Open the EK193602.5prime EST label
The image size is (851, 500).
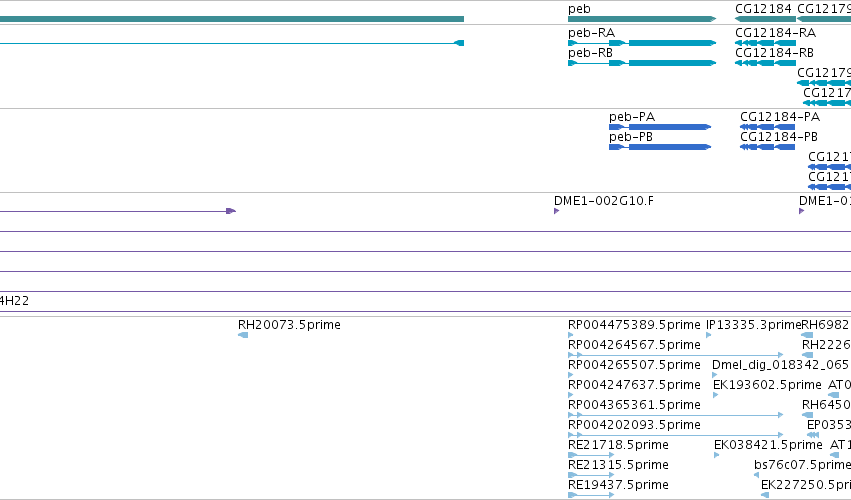point(767,385)
